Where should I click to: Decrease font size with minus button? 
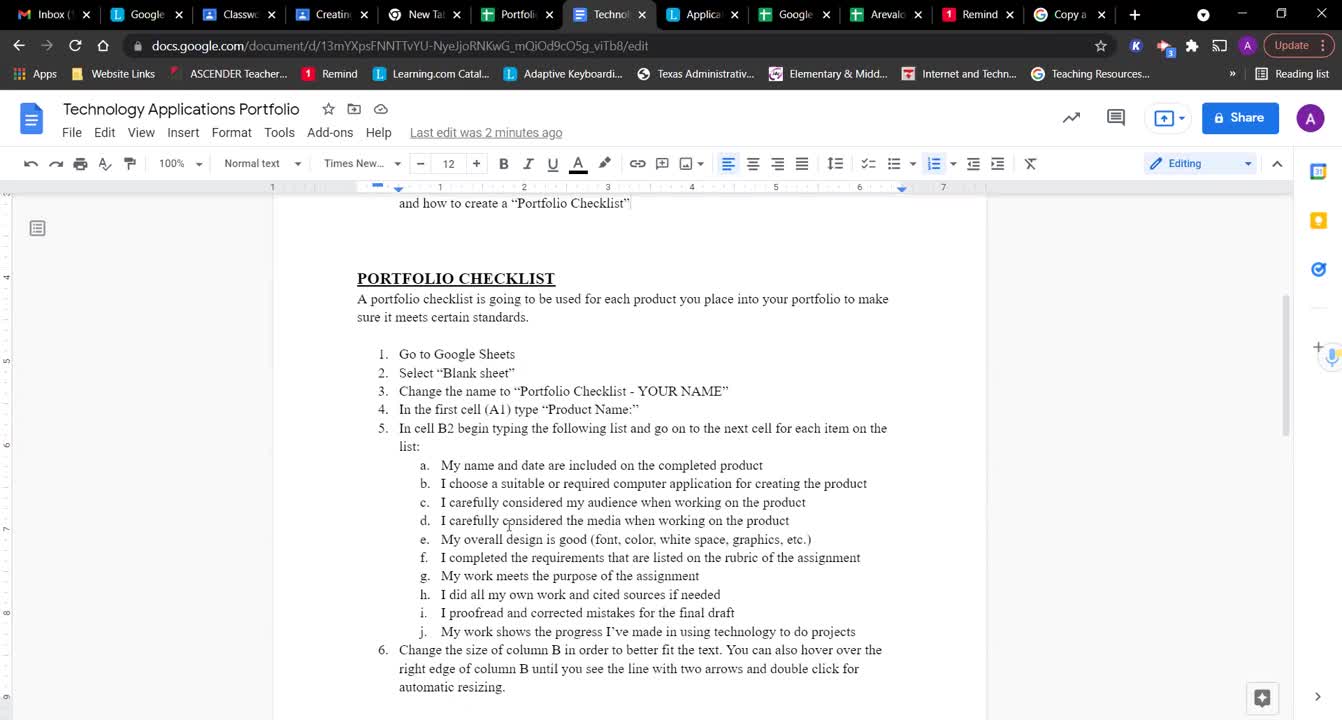coord(420,164)
